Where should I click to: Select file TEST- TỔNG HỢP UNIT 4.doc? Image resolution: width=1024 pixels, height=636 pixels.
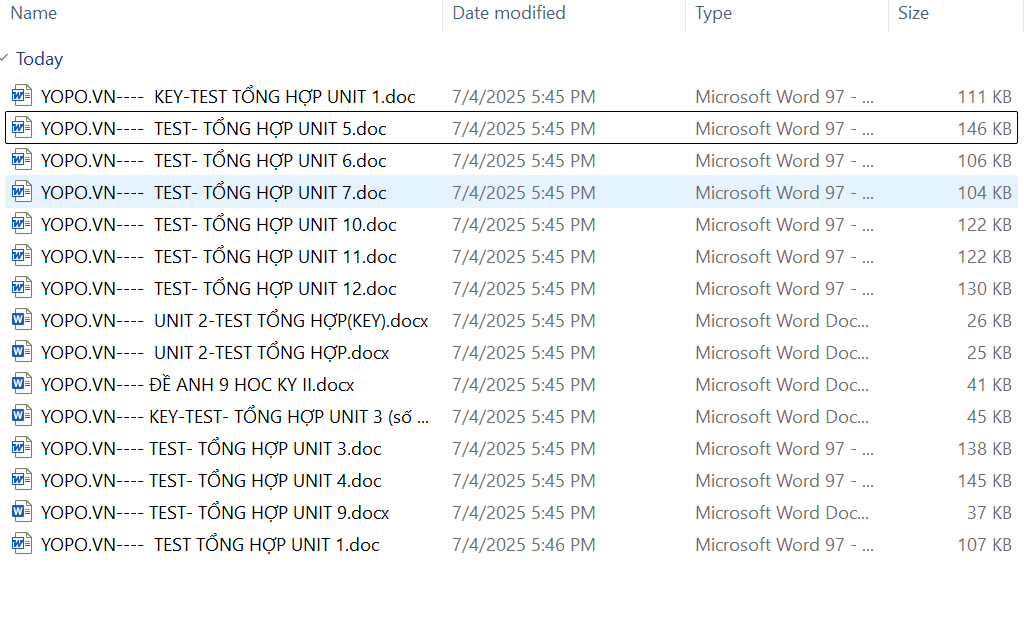pyautogui.click(x=211, y=481)
